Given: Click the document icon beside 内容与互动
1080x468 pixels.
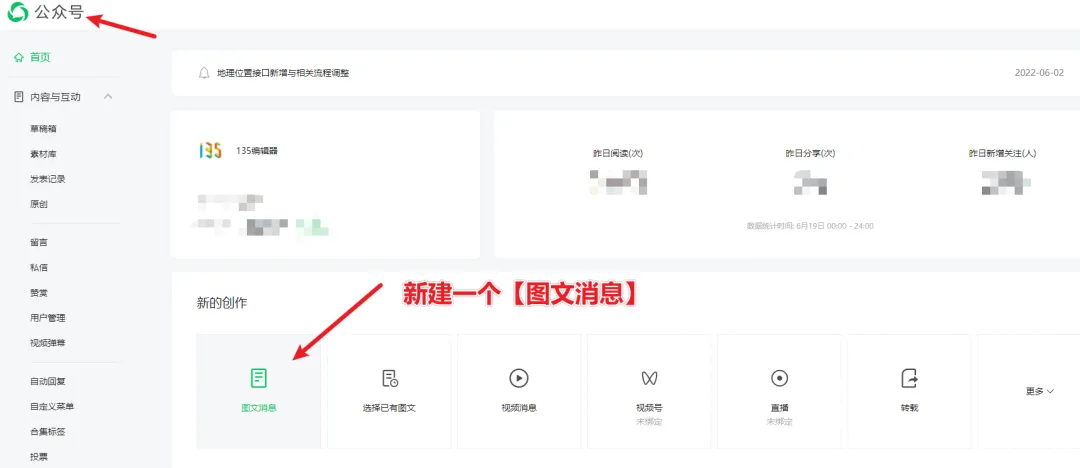Looking at the screenshot, I should click(19, 97).
